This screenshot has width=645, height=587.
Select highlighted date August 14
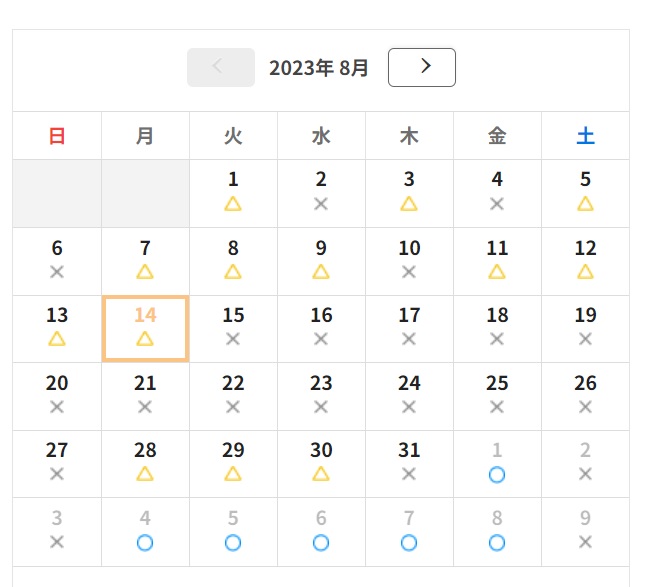click(145, 329)
